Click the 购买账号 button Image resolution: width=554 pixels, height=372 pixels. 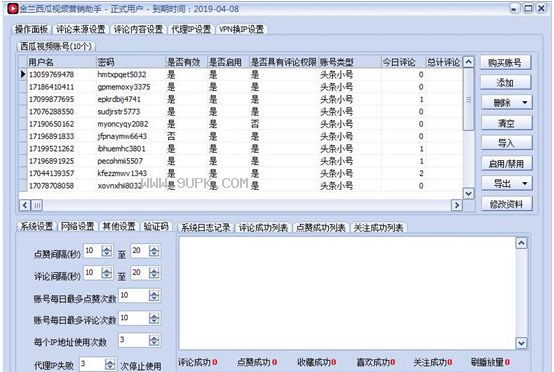pos(505,63)
